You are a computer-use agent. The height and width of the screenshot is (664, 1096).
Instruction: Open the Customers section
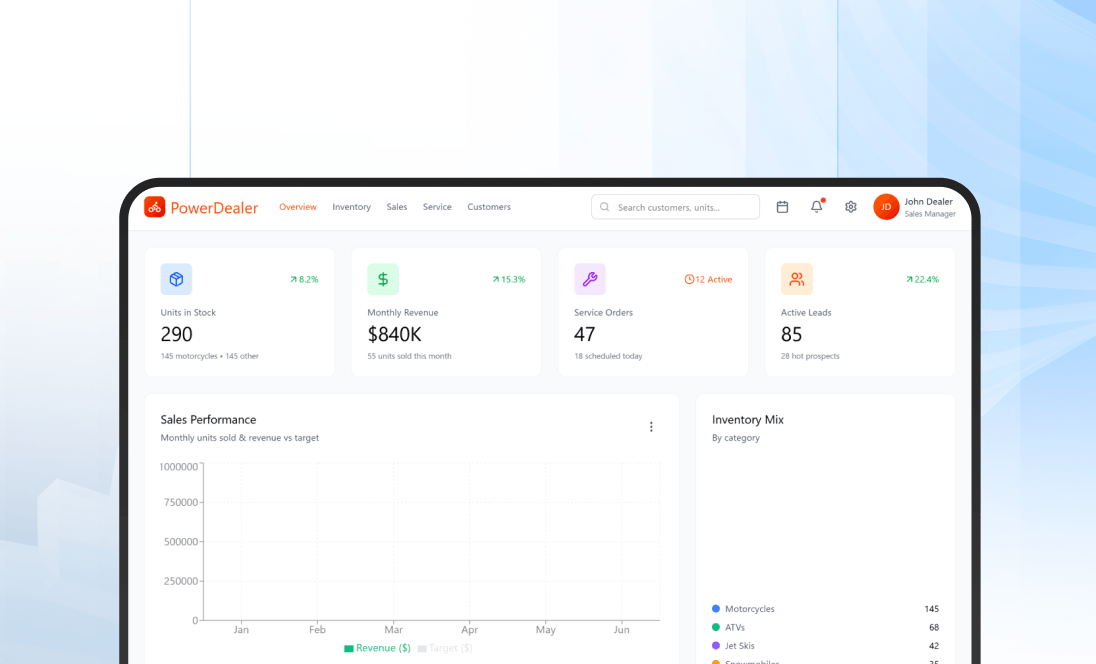tap(489, 207)
